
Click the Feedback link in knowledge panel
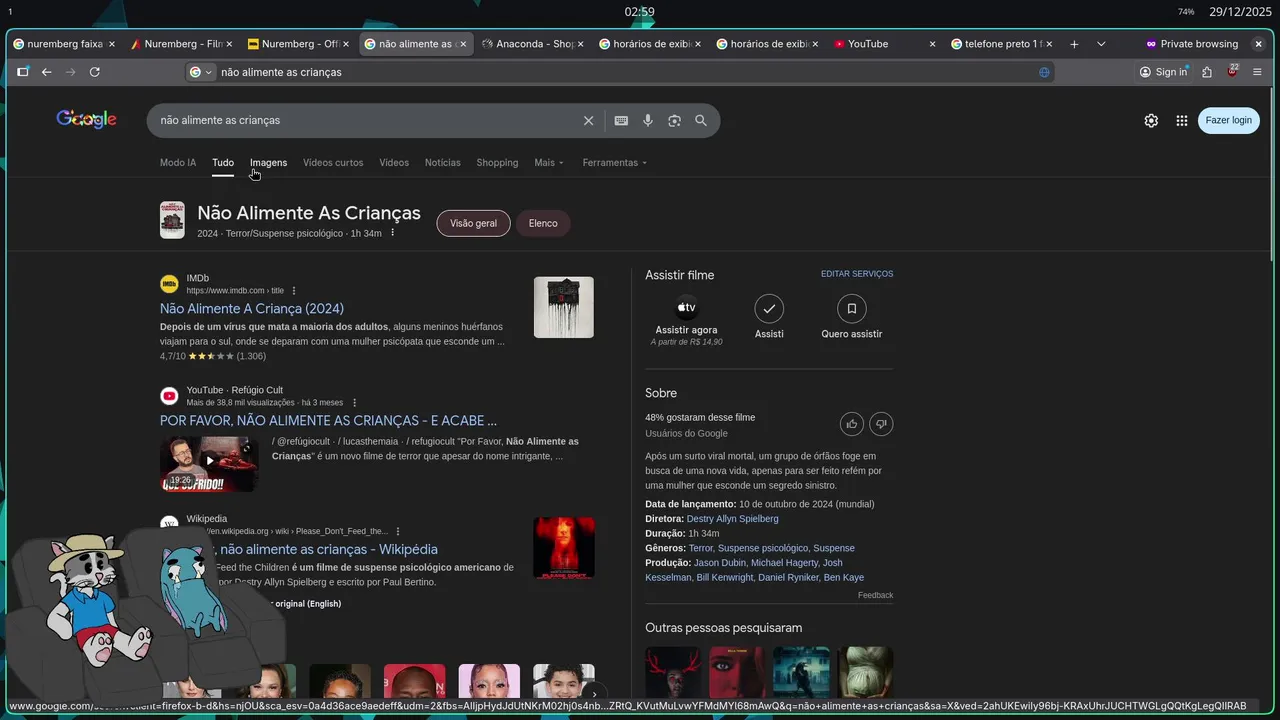[875, 595]
